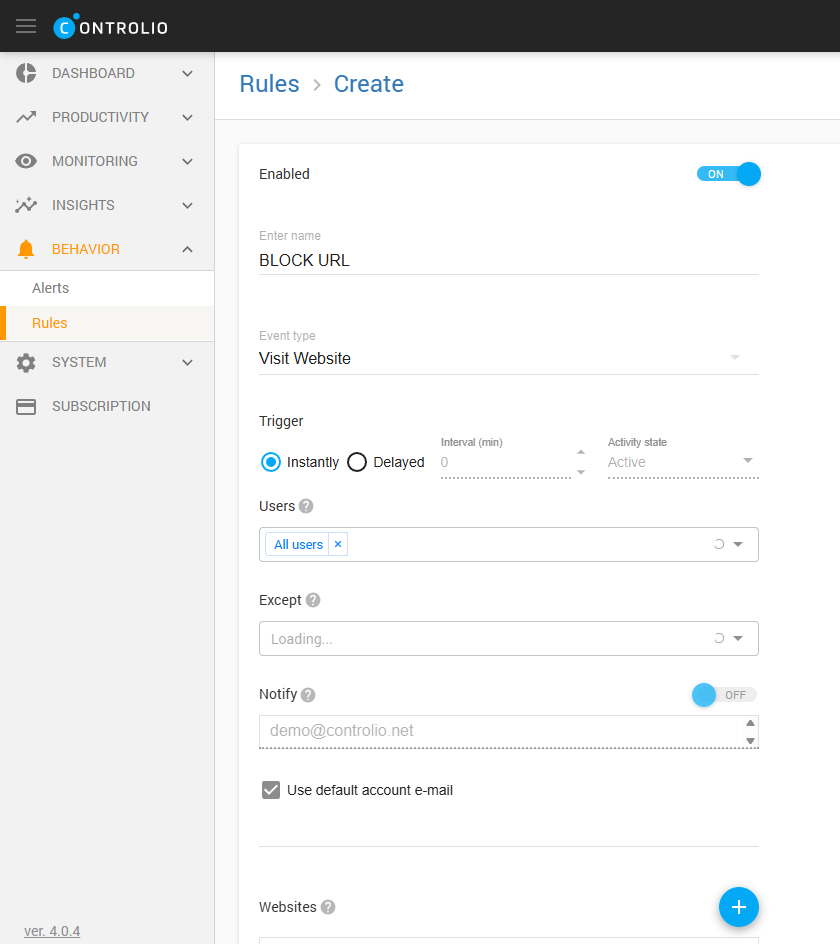Select the Delayed trigger option

(357, 462)
